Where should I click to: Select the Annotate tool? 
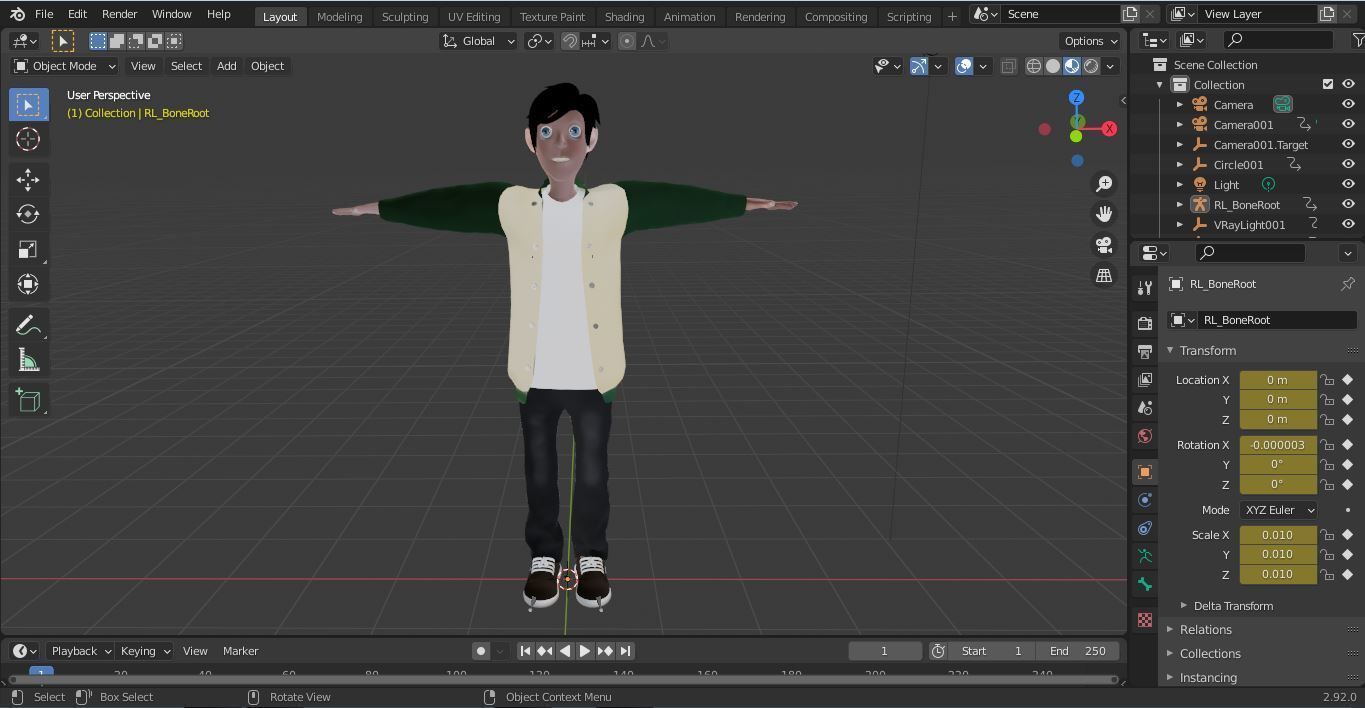pyautogui.click(x=28, y=325)
